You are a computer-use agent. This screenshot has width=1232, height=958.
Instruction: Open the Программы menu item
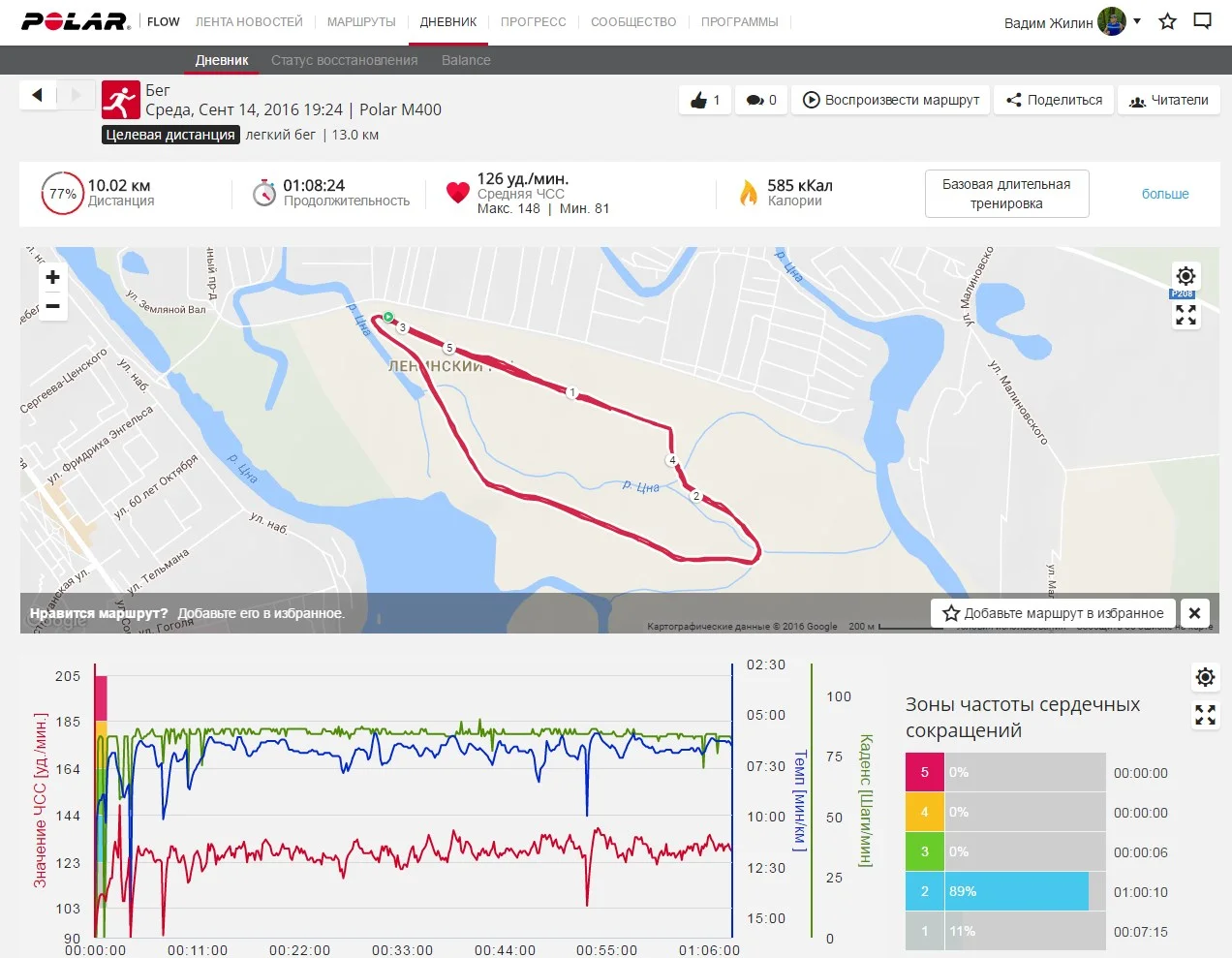[x=740, y=21]
